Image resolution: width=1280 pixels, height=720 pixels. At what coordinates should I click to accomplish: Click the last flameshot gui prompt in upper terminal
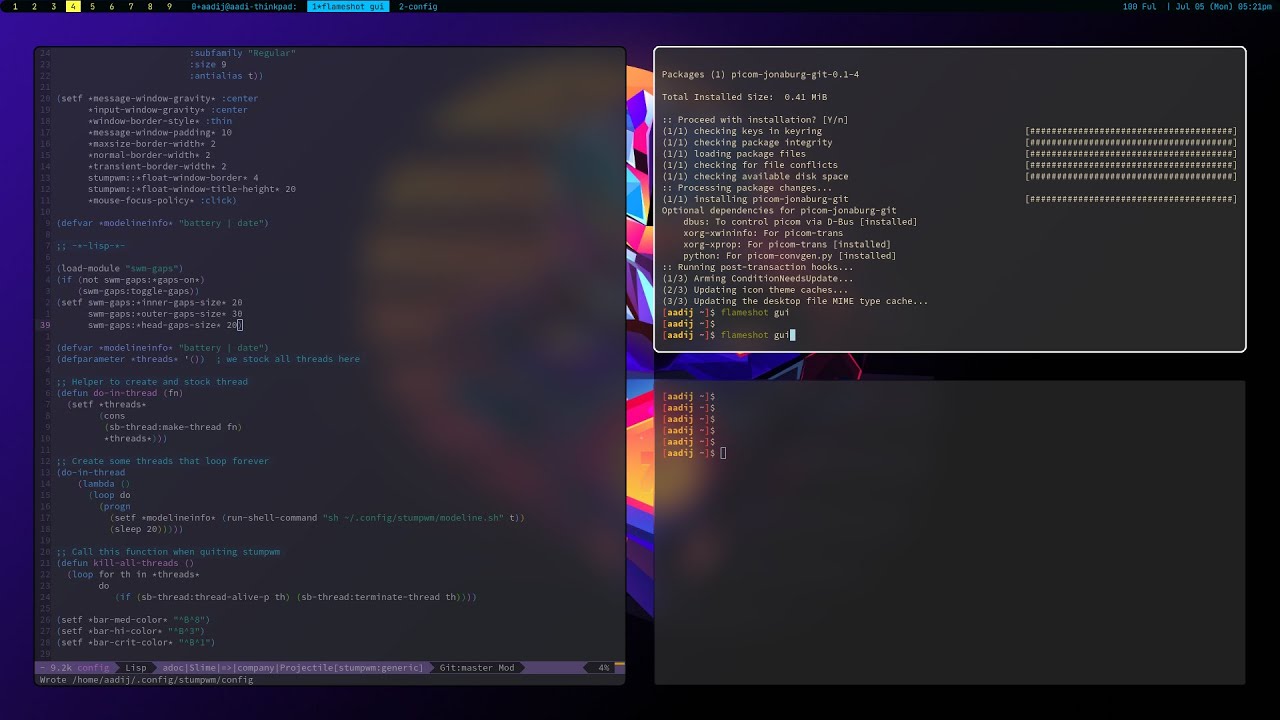pyautogui.click(x=728, y=335)
